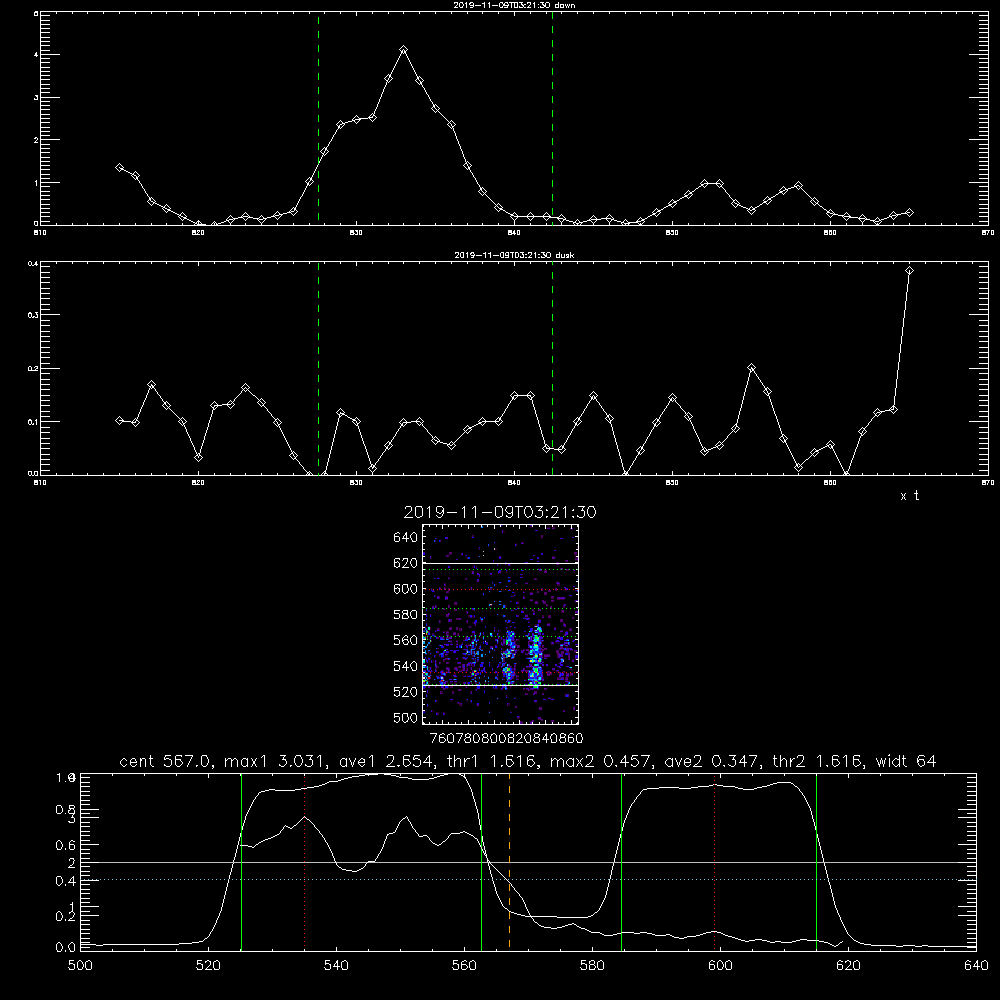1000x1000 pixels.
Task: Click the '0.6' y-axis label of bottom plot
Action: coord(66,845)
